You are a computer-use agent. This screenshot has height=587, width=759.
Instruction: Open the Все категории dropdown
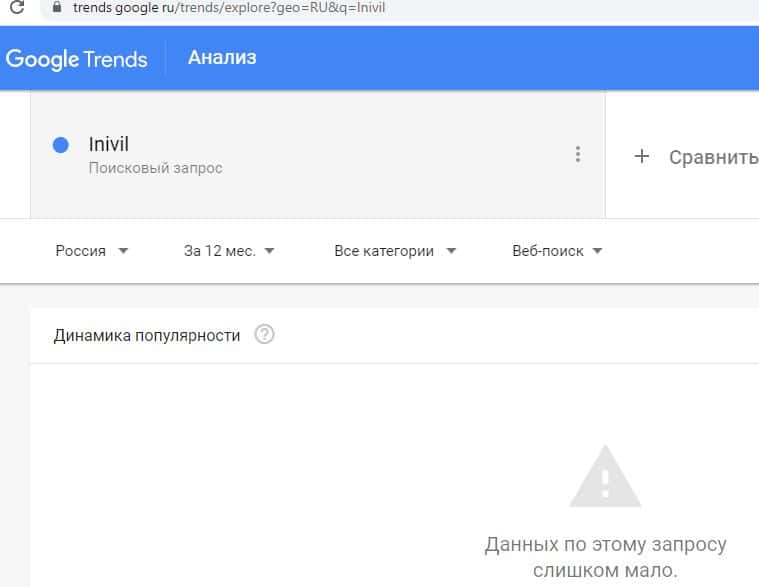click(x=394, y=251)
